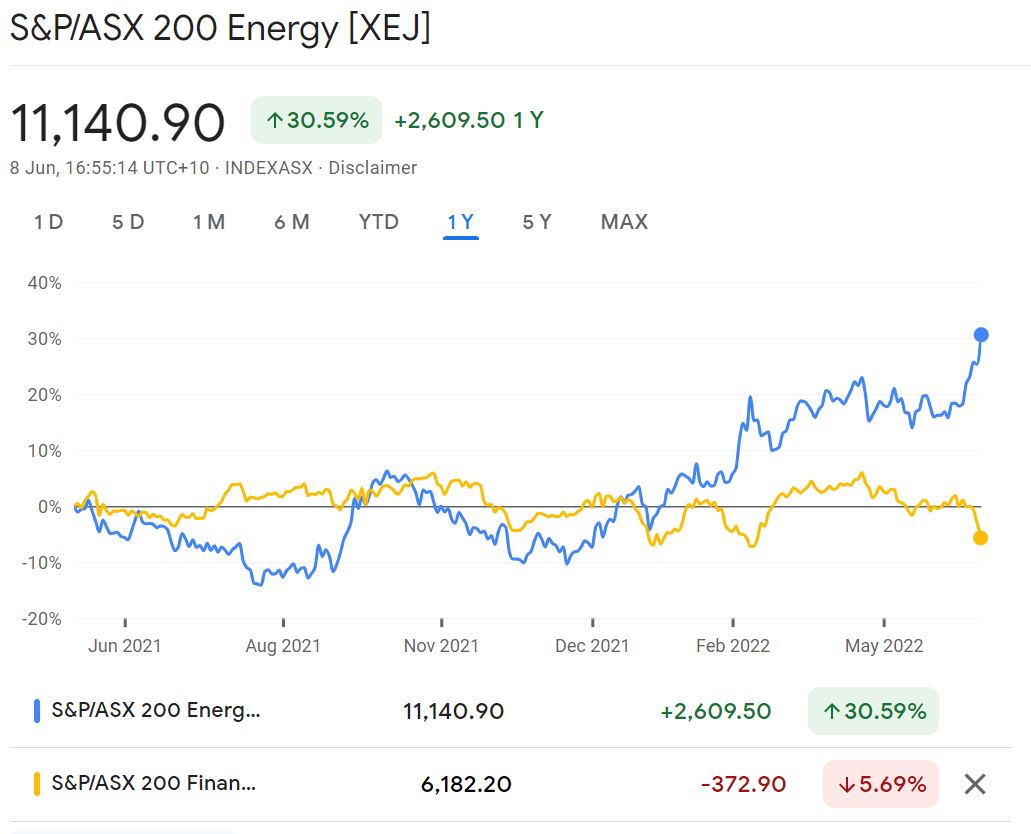The width and height of the screenshot is (1031, 834).
Task: Select the 1D time range tab
Action: [x=49, y=222]
